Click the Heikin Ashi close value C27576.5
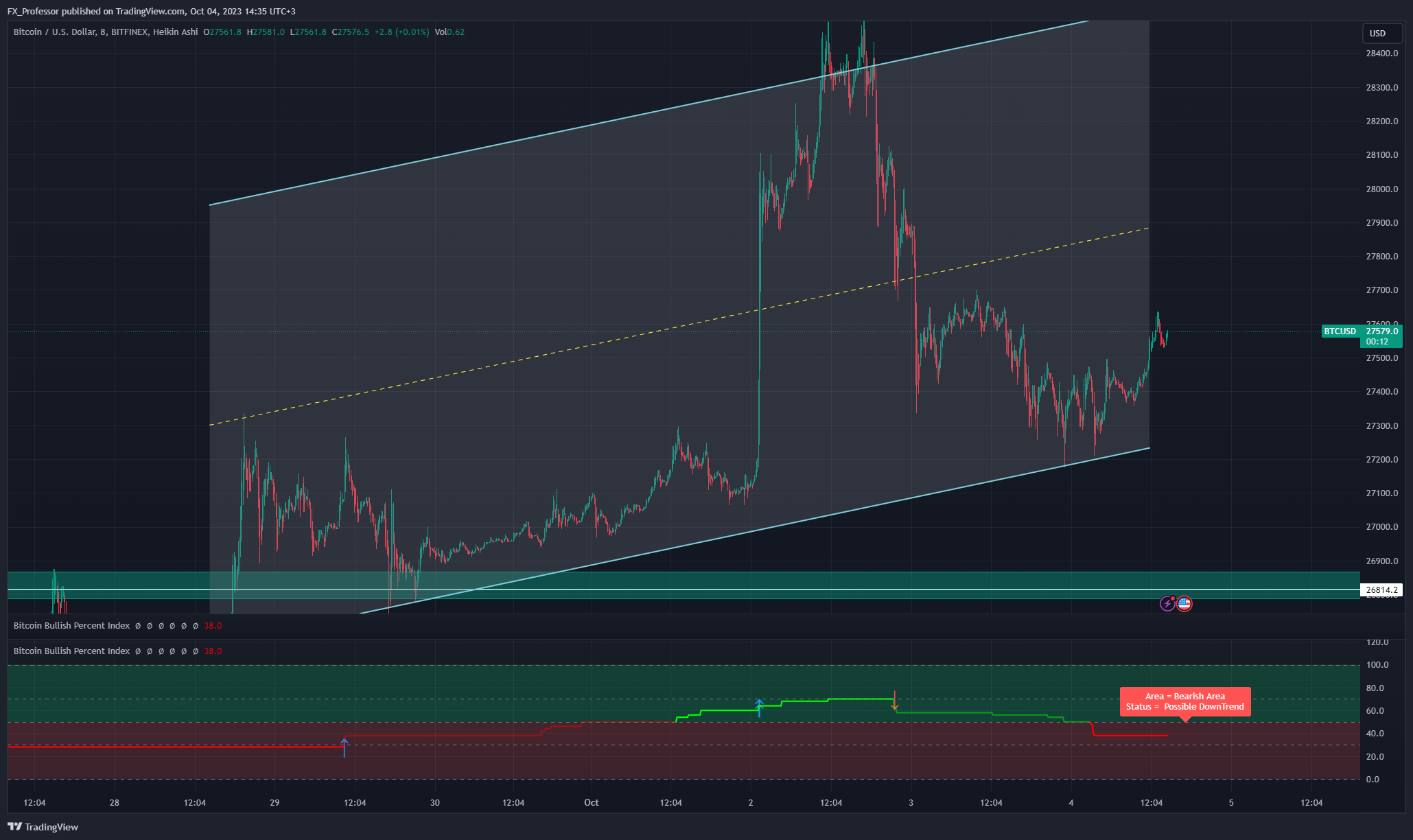 (x=351, y=32)
